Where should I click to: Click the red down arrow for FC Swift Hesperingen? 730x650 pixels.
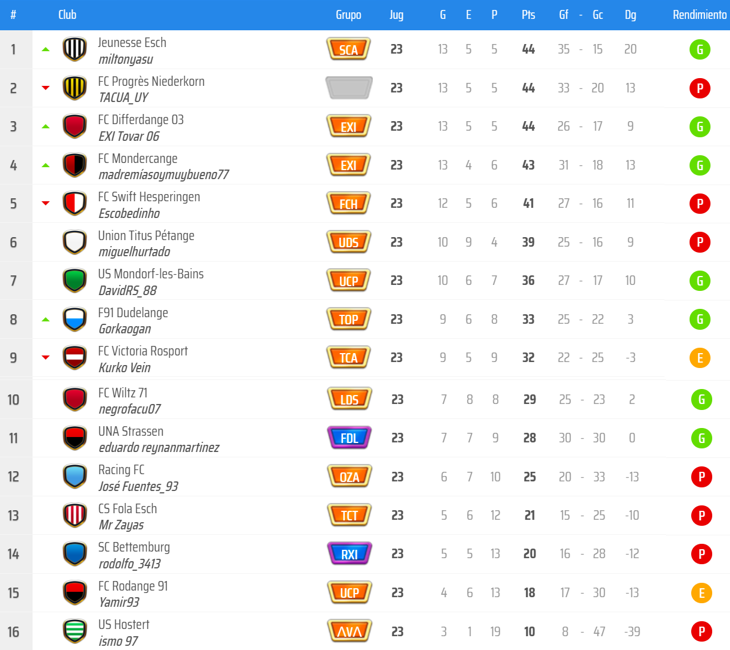pyautogui.click(x=46, y=203)
